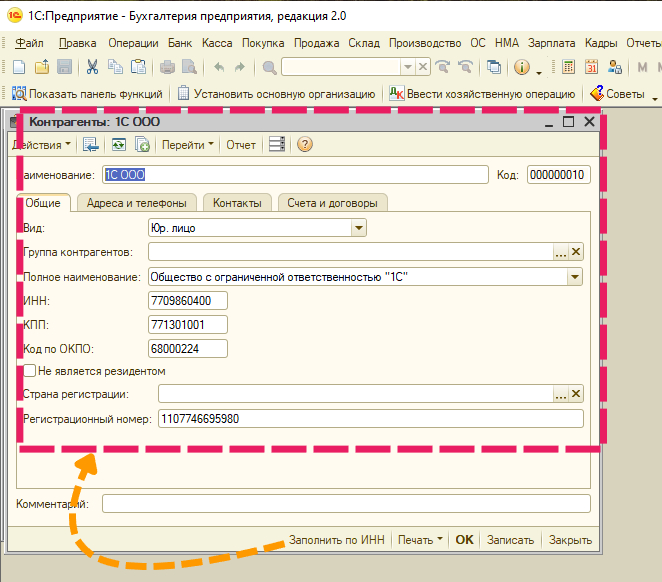
Task: Clear the Страна регистрации field with X
Action: click(x=575, y=394)
